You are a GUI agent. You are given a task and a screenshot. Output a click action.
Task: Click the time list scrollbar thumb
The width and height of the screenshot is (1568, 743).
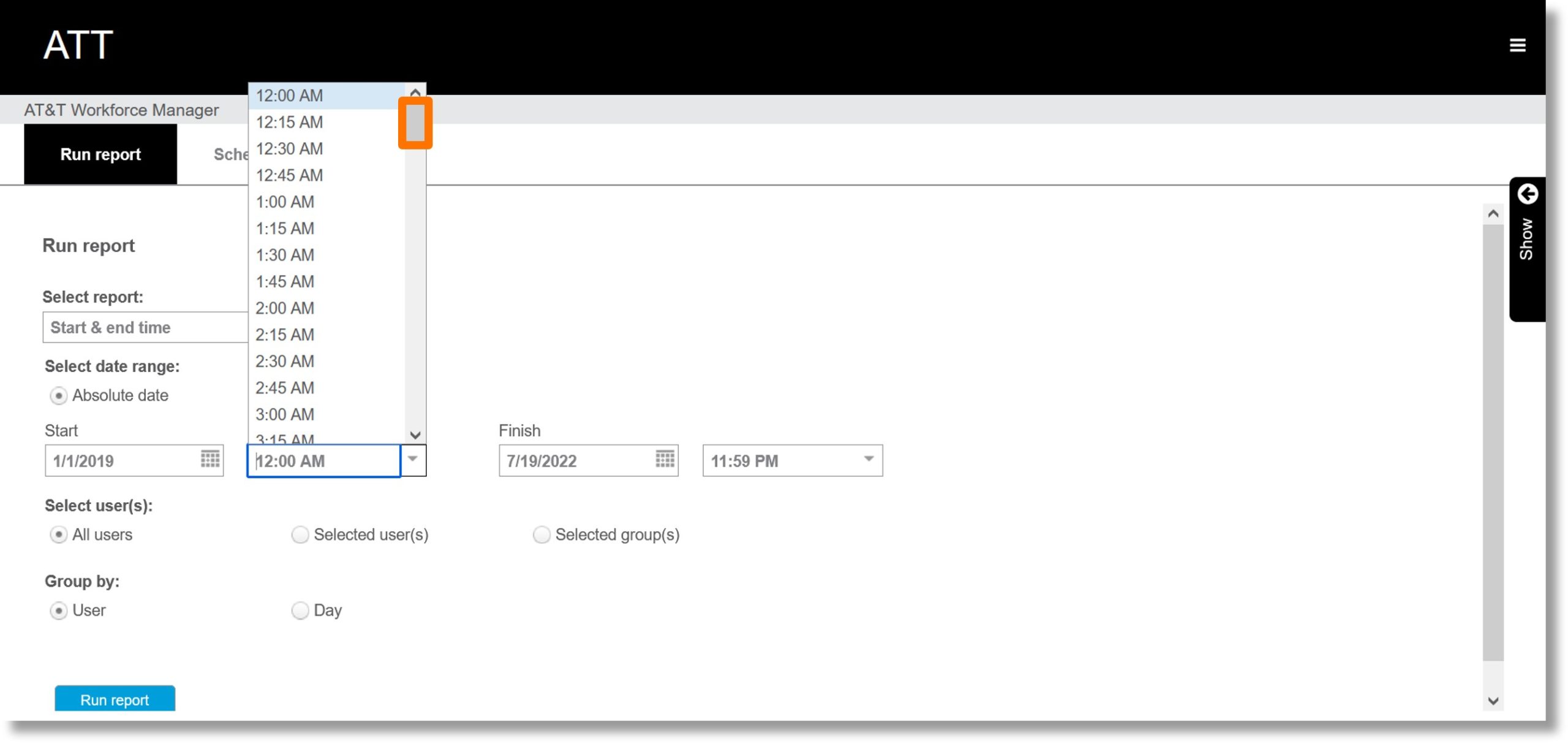click(x=415, y=123)
